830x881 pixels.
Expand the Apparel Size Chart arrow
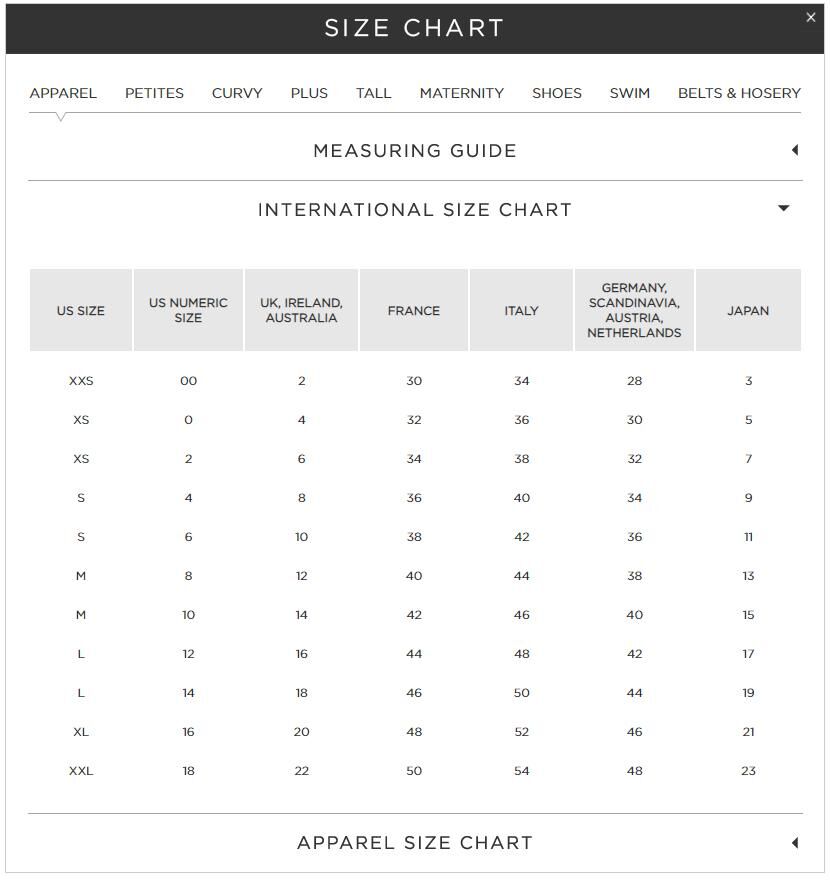pos(795,842)
